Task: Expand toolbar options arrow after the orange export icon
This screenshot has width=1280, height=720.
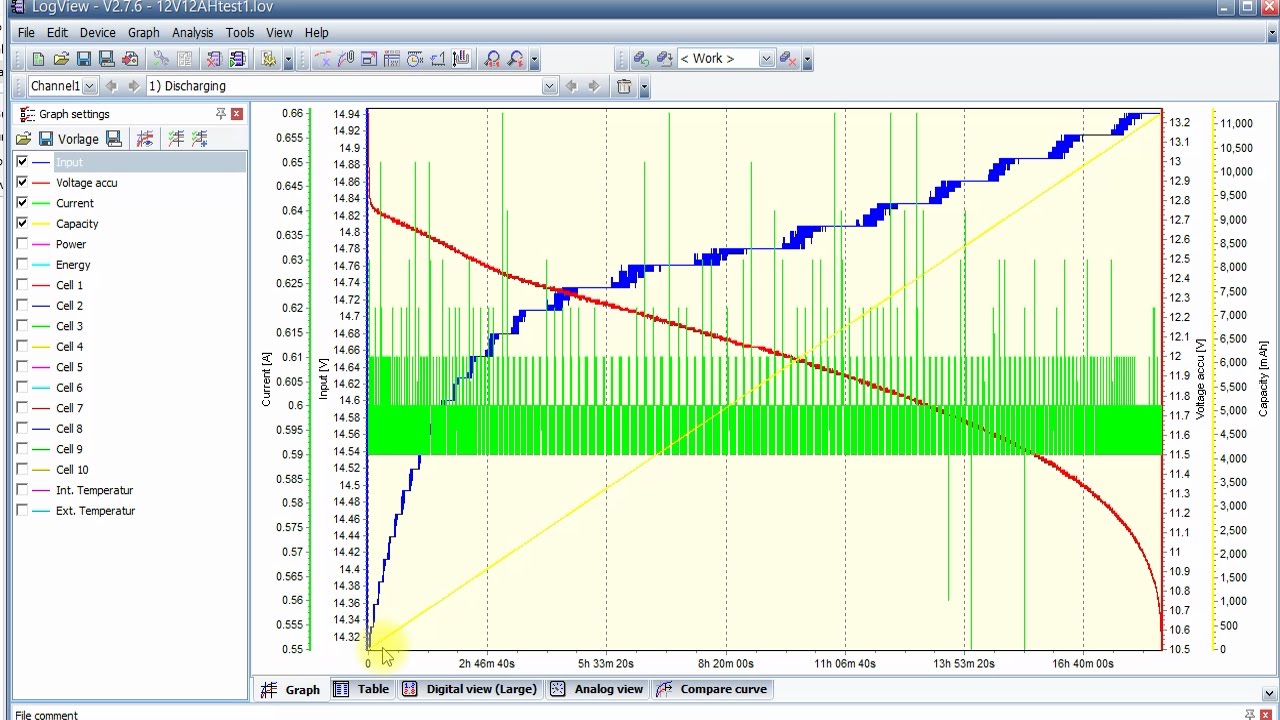Action: [288, 60]
